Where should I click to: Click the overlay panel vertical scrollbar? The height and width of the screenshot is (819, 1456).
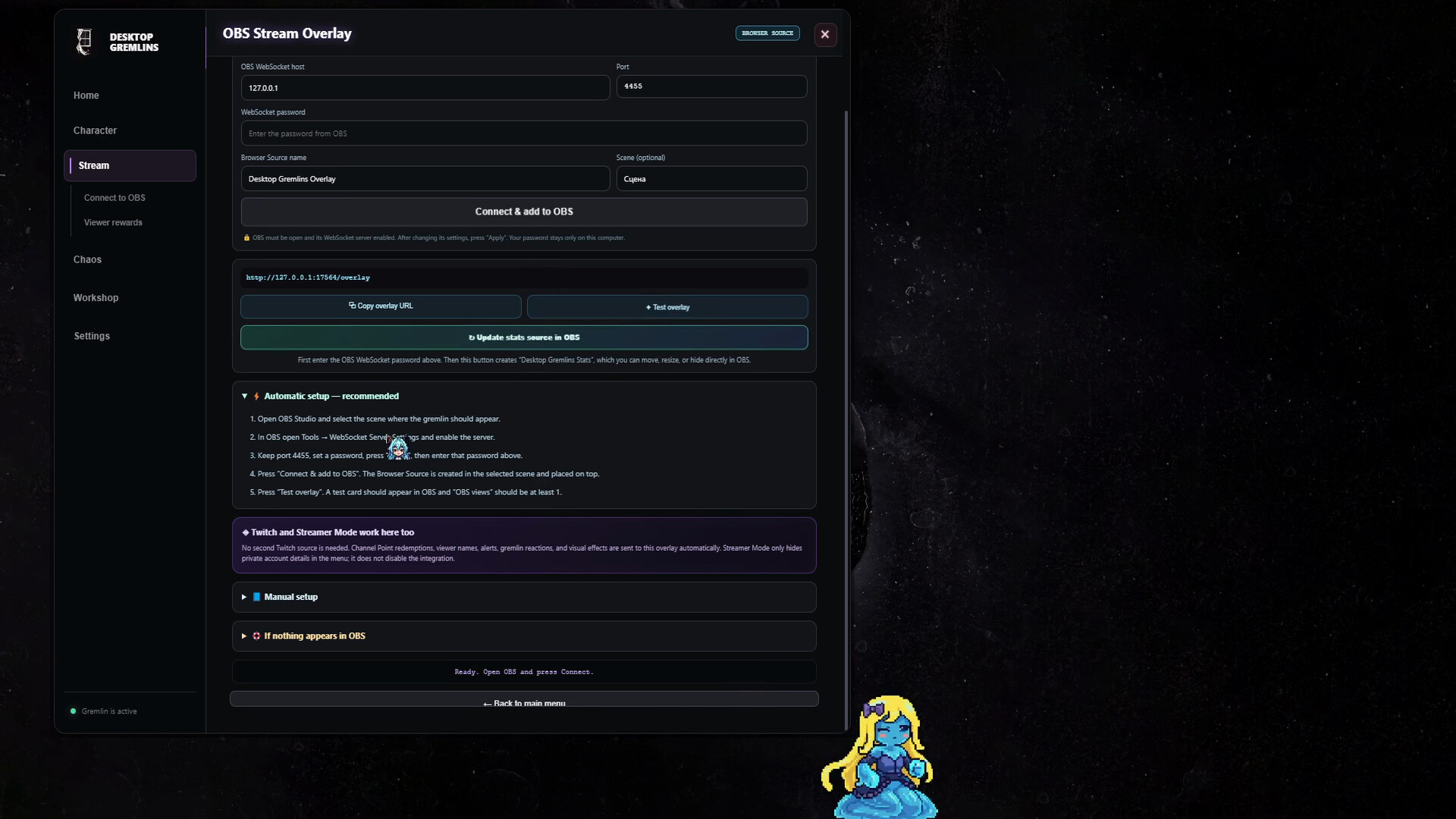coord(846,421)
